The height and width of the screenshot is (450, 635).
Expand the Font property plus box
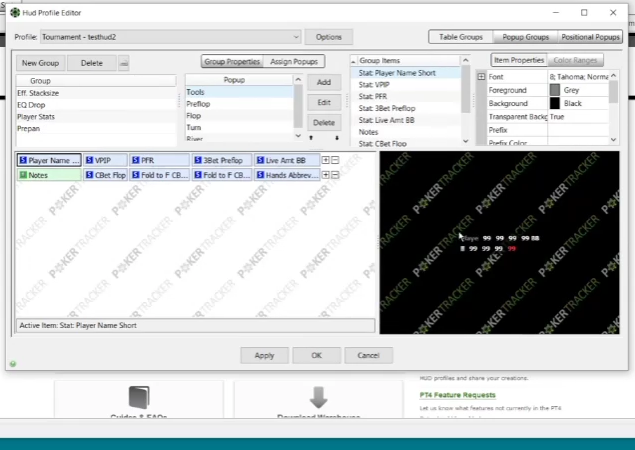[x=481, y=77]
